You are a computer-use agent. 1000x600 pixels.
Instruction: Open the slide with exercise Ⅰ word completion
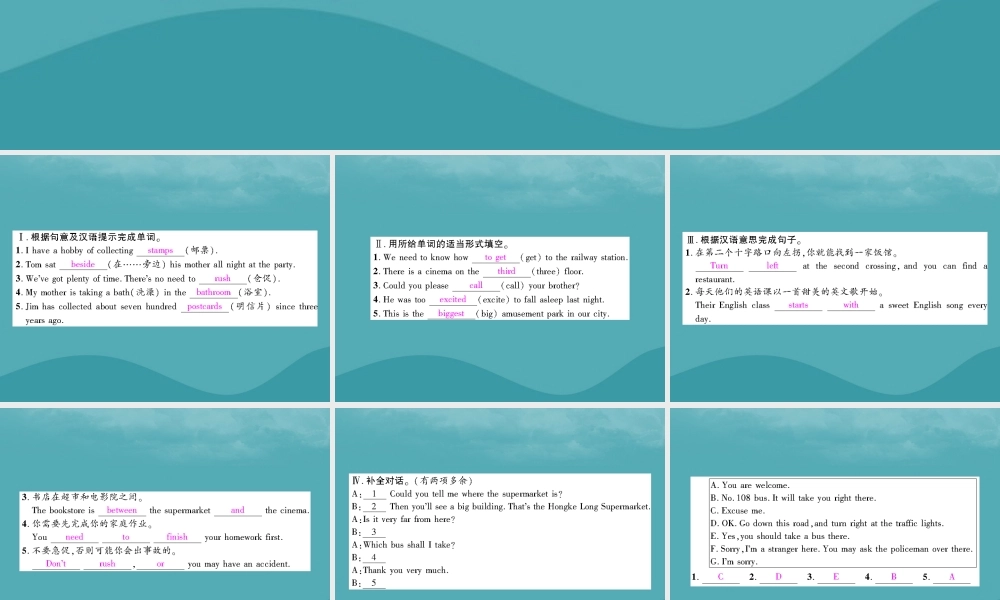coord(165,278)
